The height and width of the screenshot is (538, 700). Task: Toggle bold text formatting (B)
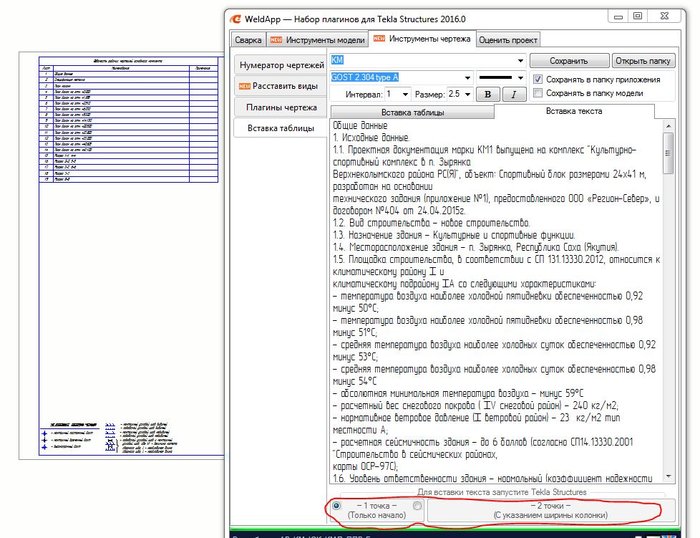pyautogui.click(x=488, y=94)
